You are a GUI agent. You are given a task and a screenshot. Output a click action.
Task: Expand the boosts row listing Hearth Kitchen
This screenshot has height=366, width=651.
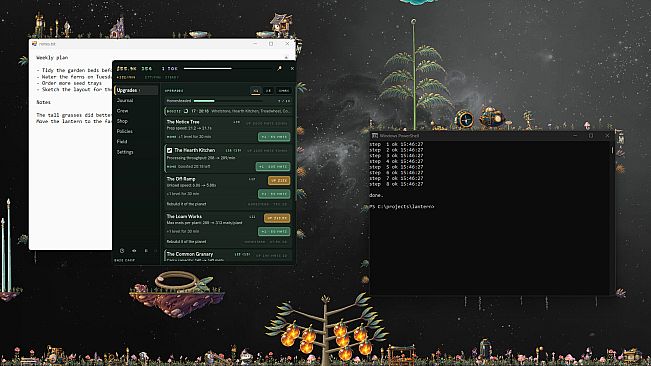pyautogui.click(x=228, y=111)
